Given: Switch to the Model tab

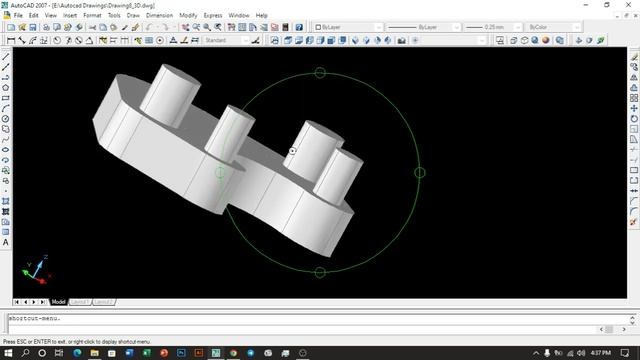Looking at the screenshot, I should (x=58, y=302).
